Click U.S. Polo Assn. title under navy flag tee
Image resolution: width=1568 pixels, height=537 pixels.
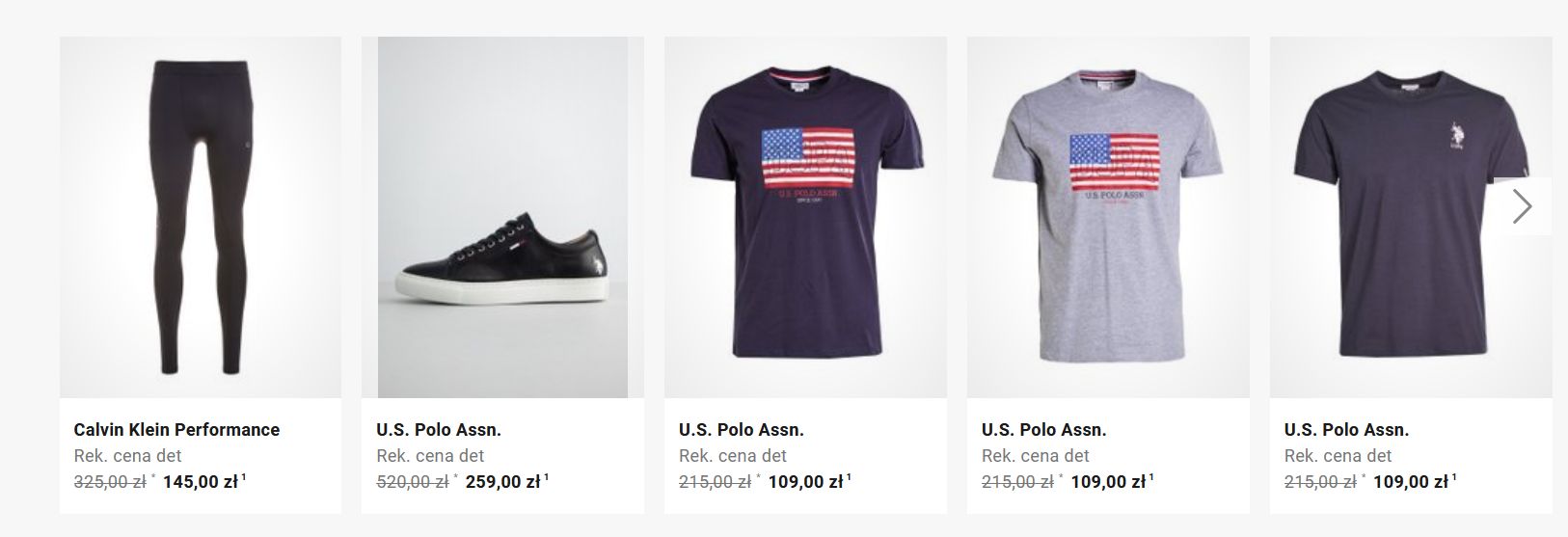tap(742, 430)
